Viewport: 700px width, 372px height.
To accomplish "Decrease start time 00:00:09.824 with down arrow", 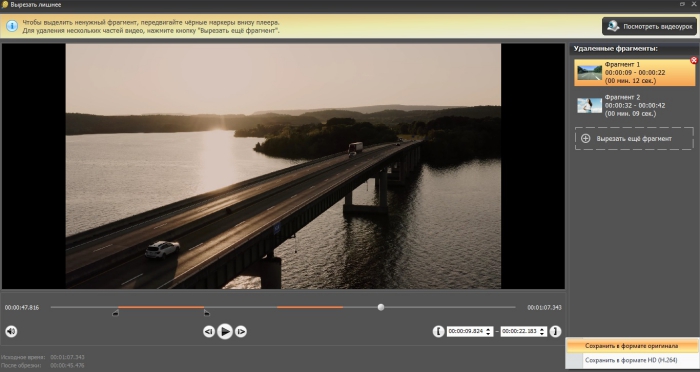I will 488,334.
